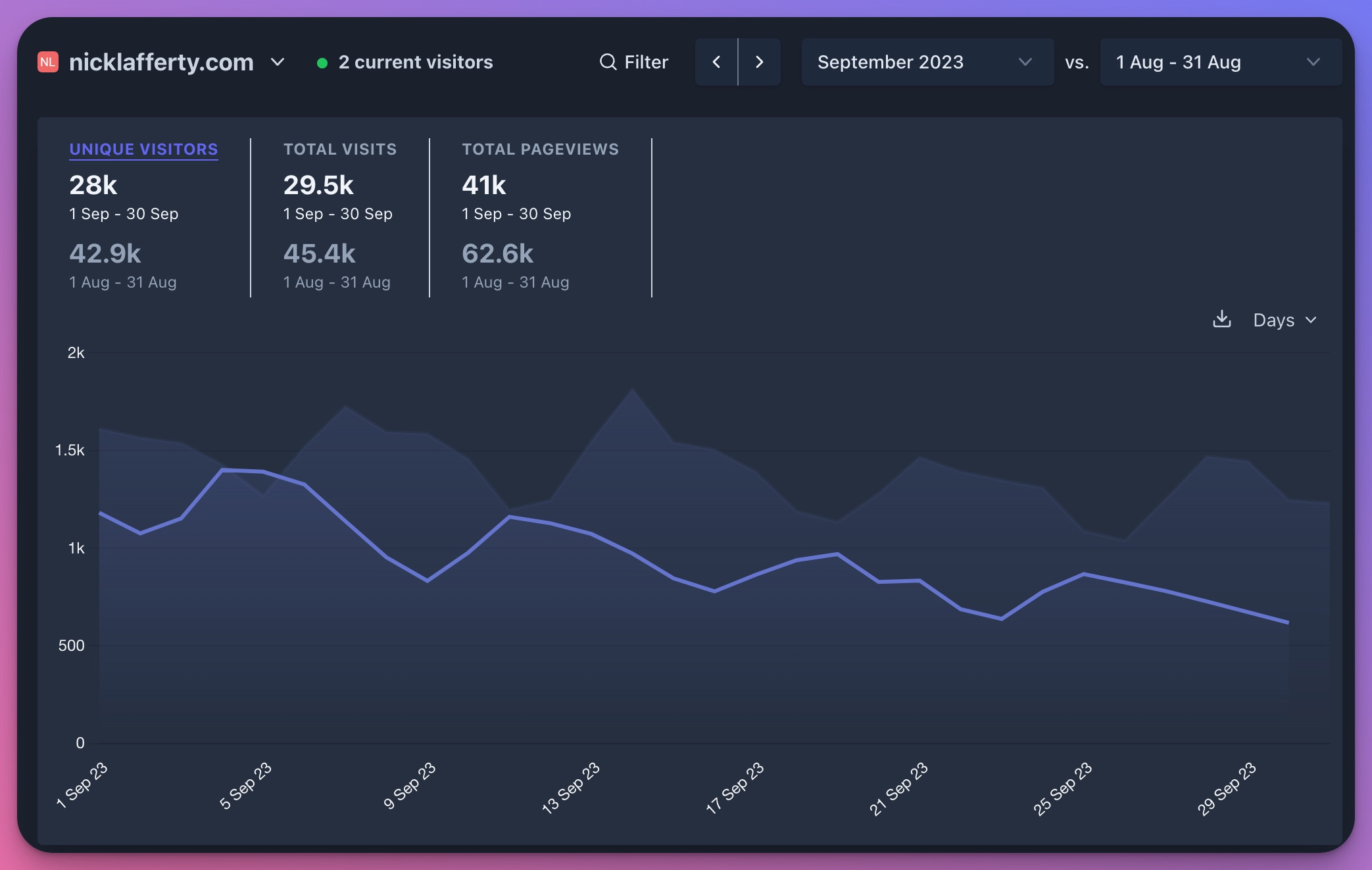Screen dimensions: 1372x870
Task: Click the red NL site favicon
Action: tap(48, 62)
